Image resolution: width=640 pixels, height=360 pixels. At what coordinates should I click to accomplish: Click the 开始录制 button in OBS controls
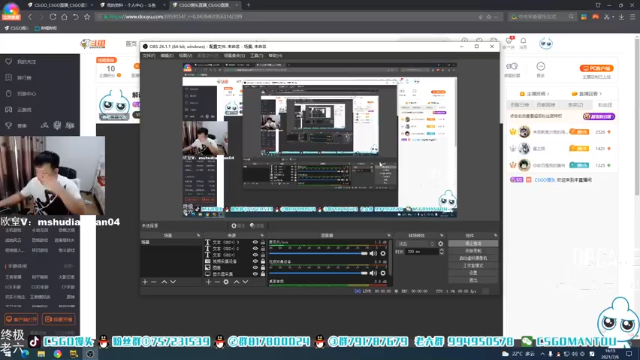473,251
